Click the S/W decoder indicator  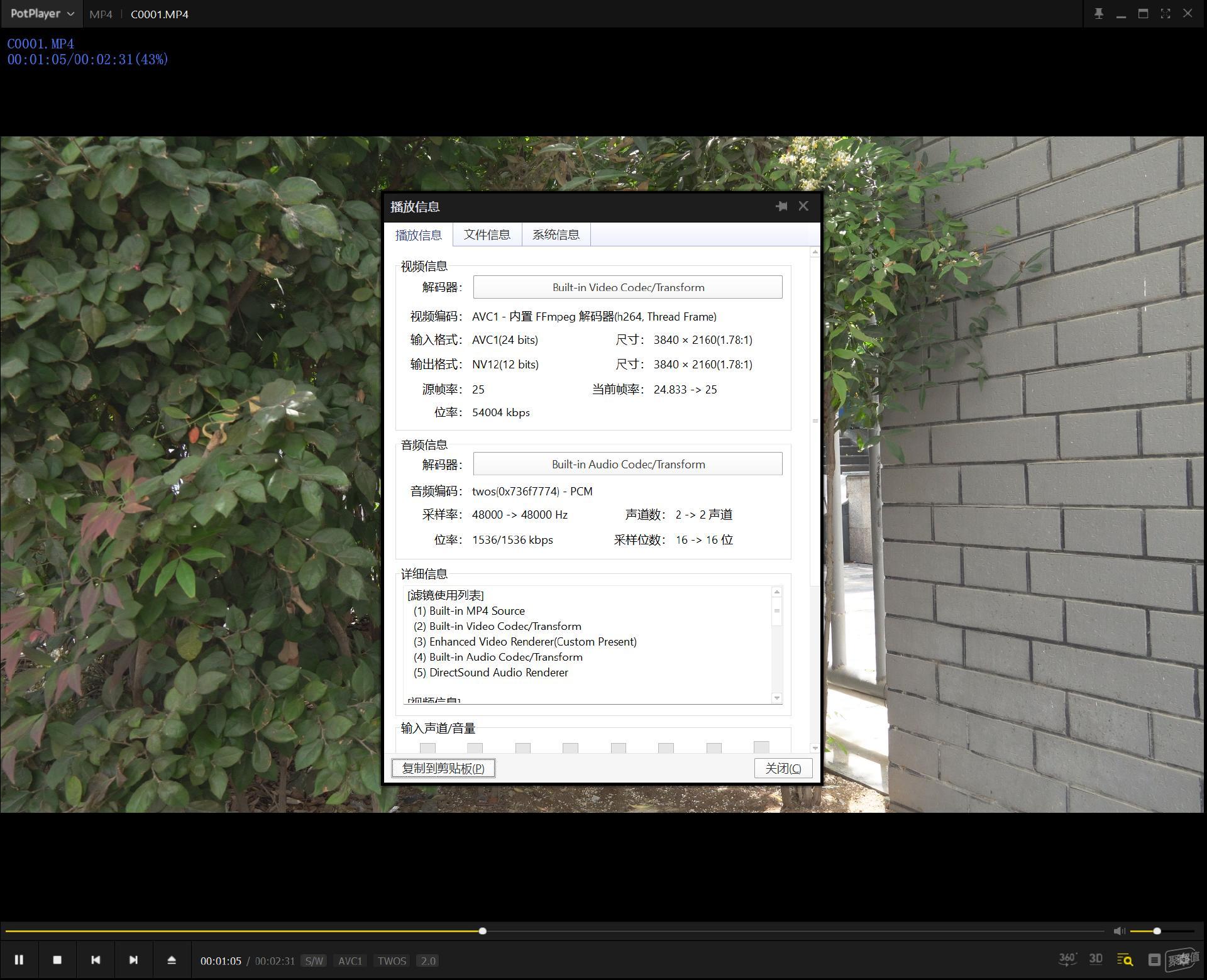tap(314, 961)
